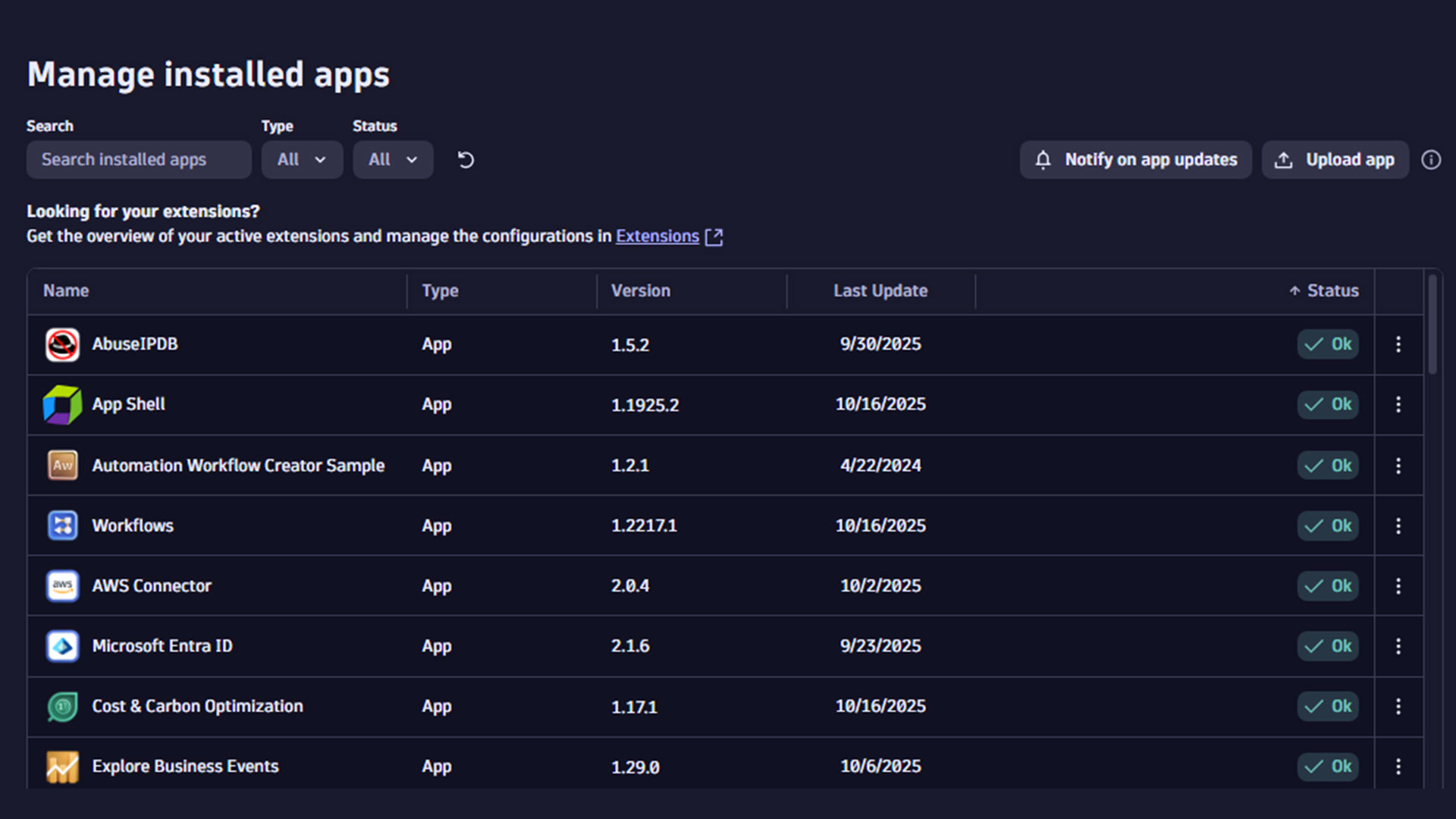The height and width of the screenshot is (819, 1456).
Task: Select the App Shell cube icon
Action: (62, 404)
